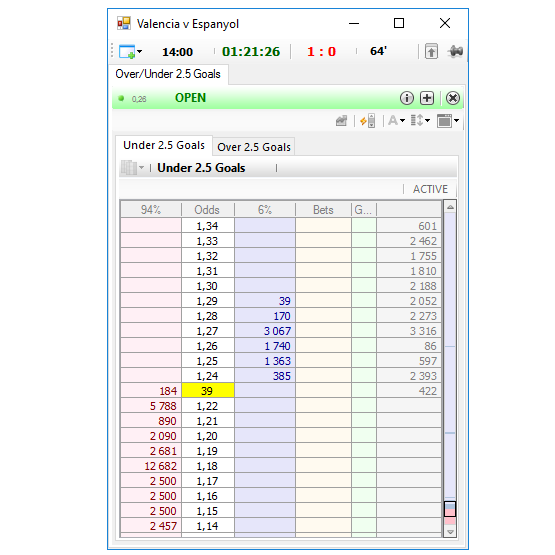Click back amount 184 cell
This screenshot has width=555, height=555.
pyautogui.click(x=151, y=391)
